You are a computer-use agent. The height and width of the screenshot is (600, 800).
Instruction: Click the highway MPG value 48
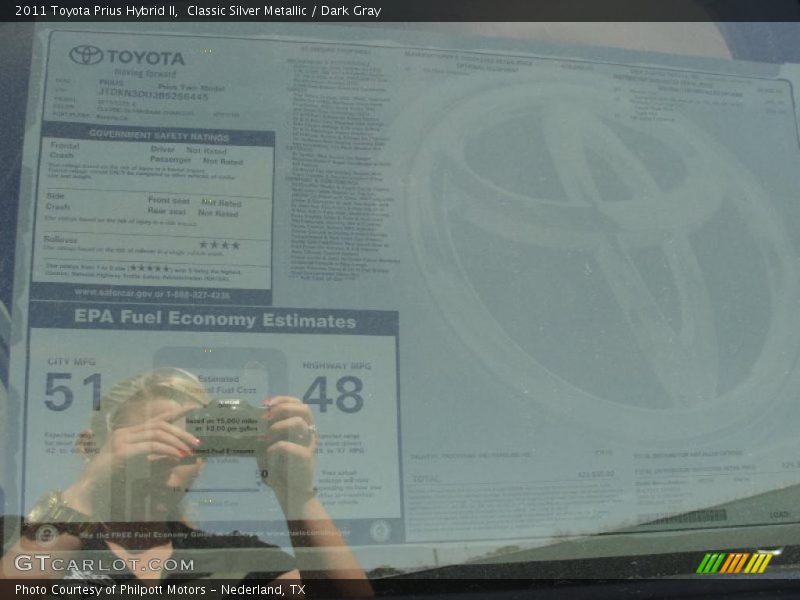click(333, 394)
